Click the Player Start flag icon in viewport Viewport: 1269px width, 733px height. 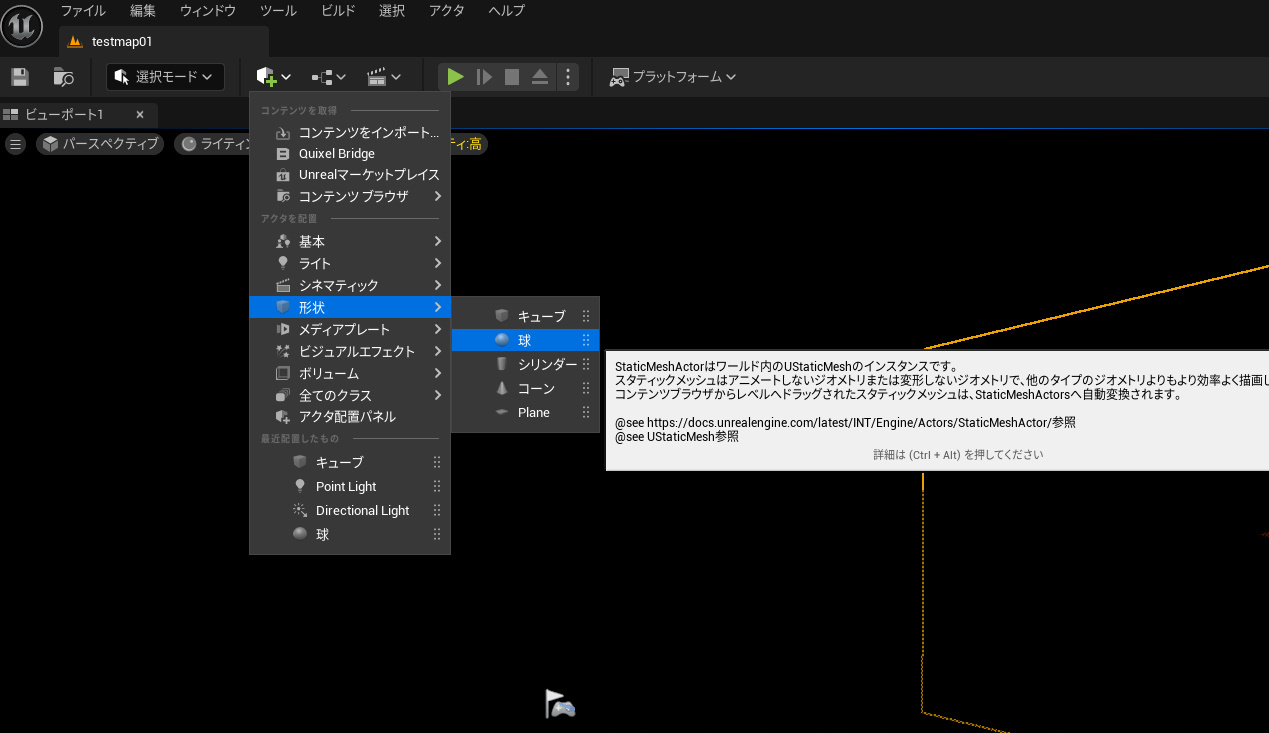click(x=559, y=704)
